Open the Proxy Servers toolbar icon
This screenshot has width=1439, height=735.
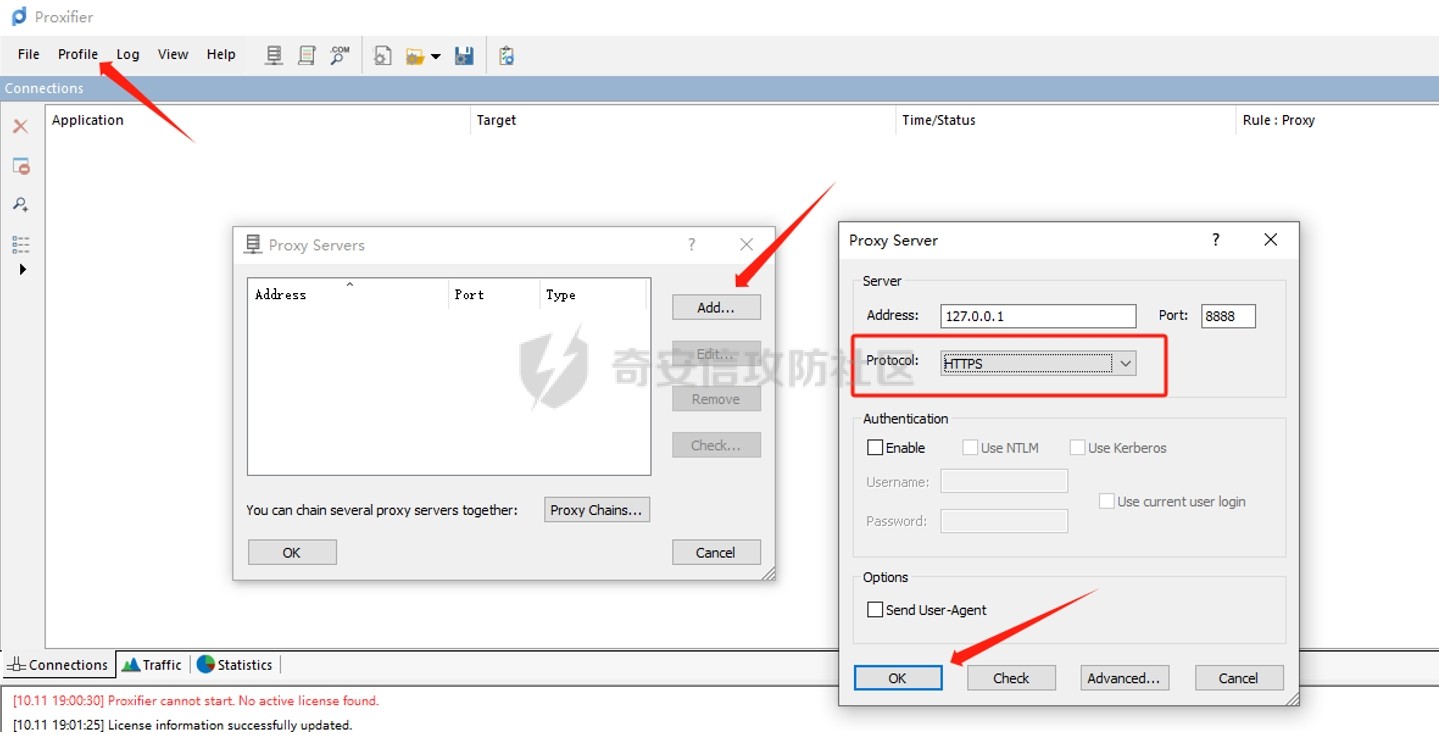[x=274, y=56]
